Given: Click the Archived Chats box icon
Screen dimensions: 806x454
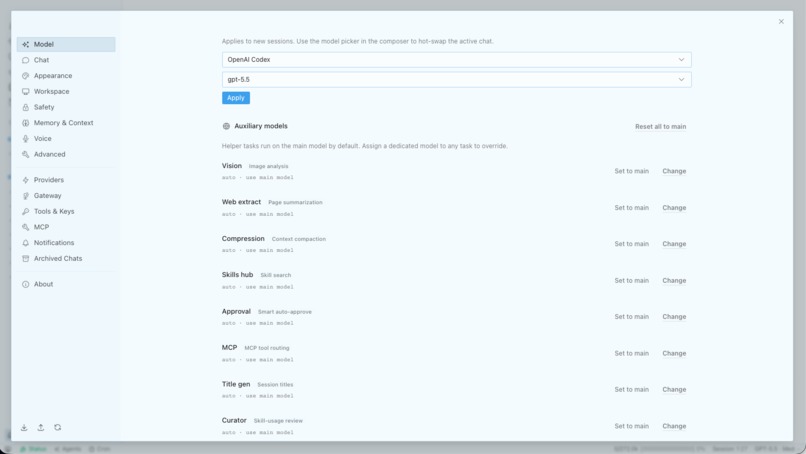Looking at the screenshot, I should (x=25, y=259).
